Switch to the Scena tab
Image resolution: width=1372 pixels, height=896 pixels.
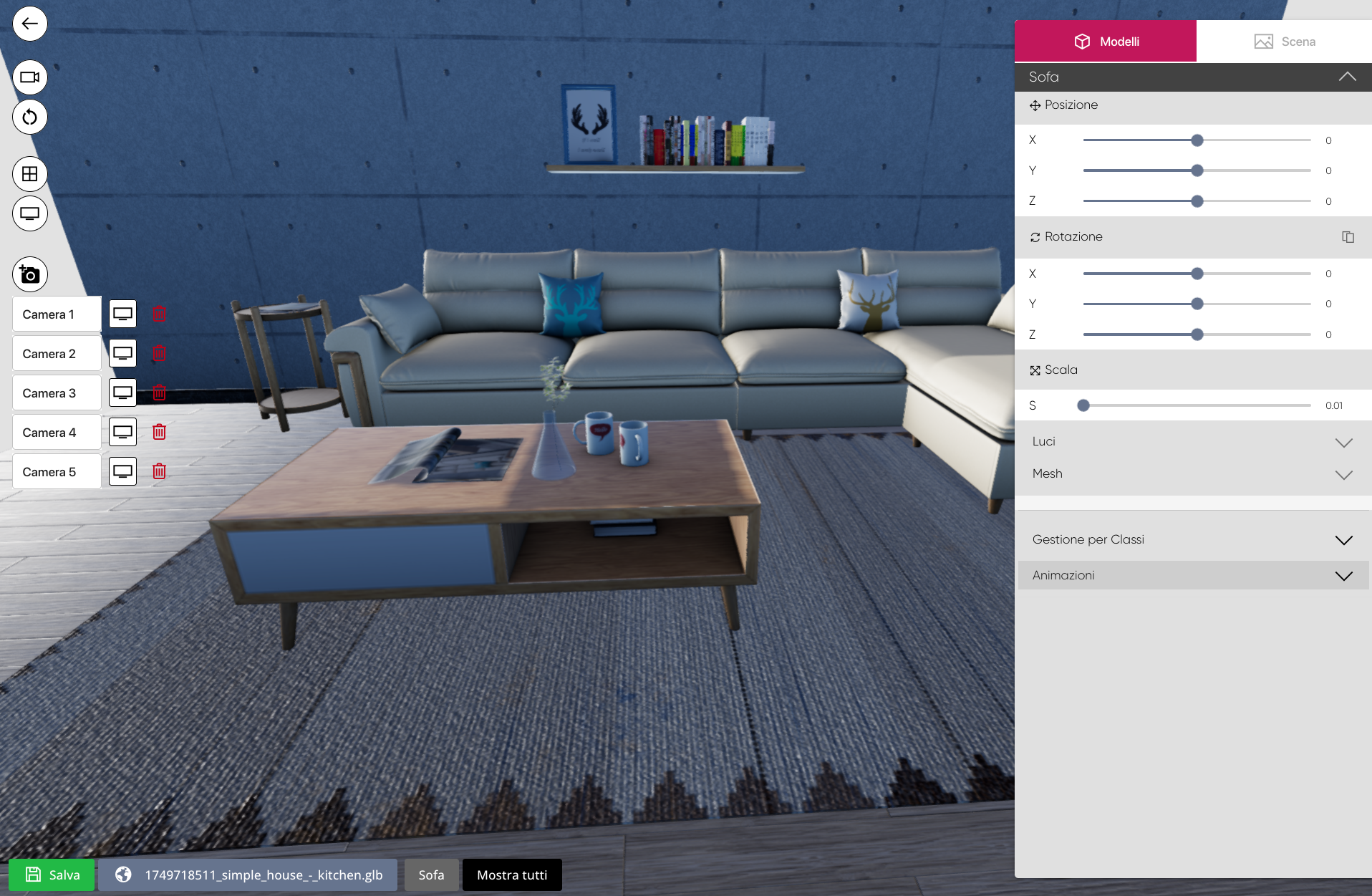point(1284,42)
